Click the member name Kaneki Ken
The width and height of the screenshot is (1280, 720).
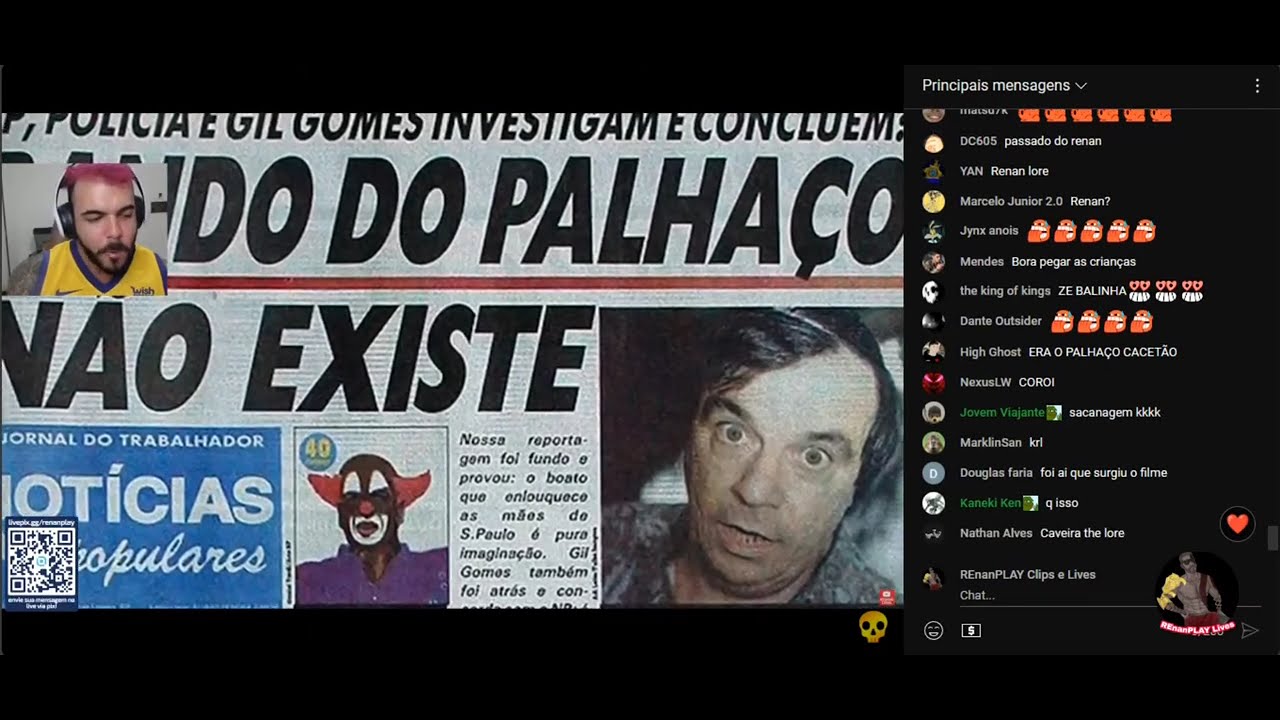990,503
